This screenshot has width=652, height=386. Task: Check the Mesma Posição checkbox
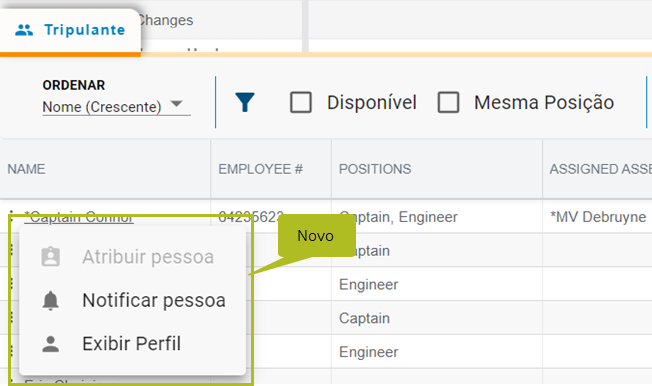pyautogui.click(x=448, y=102)
